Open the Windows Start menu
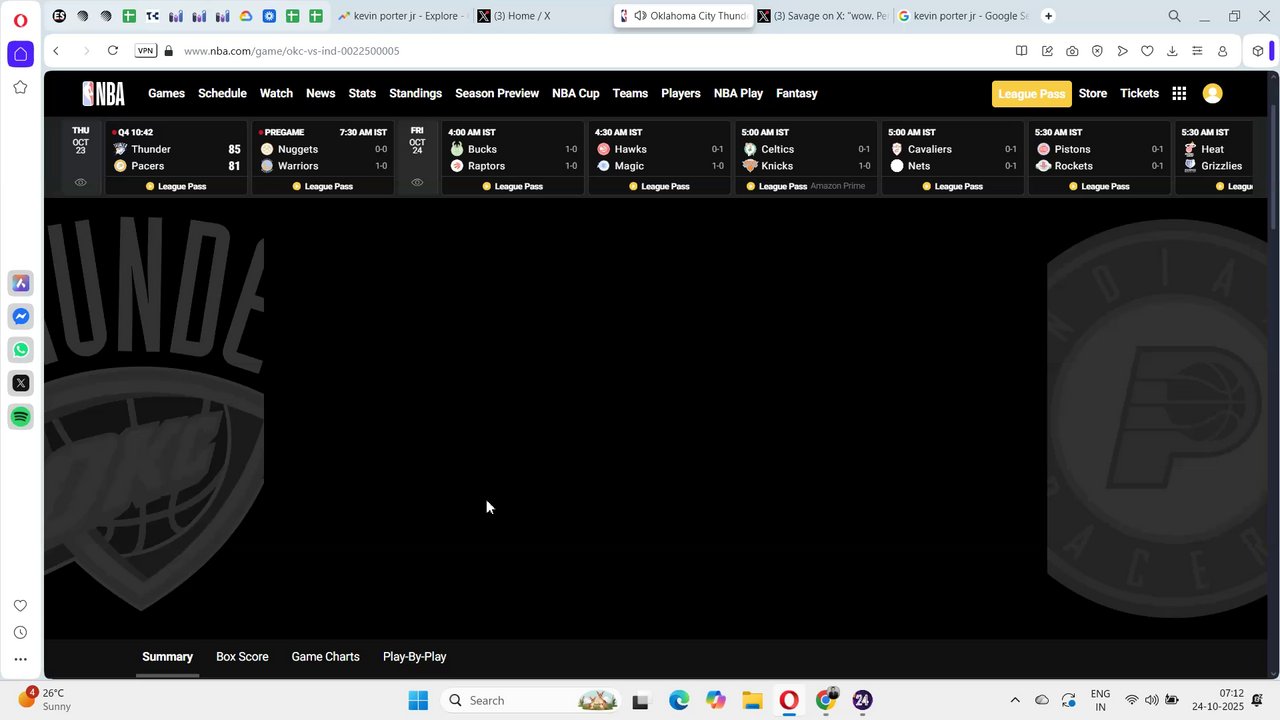The height and width of the screenshot is (720, 1280). (418, 700)
